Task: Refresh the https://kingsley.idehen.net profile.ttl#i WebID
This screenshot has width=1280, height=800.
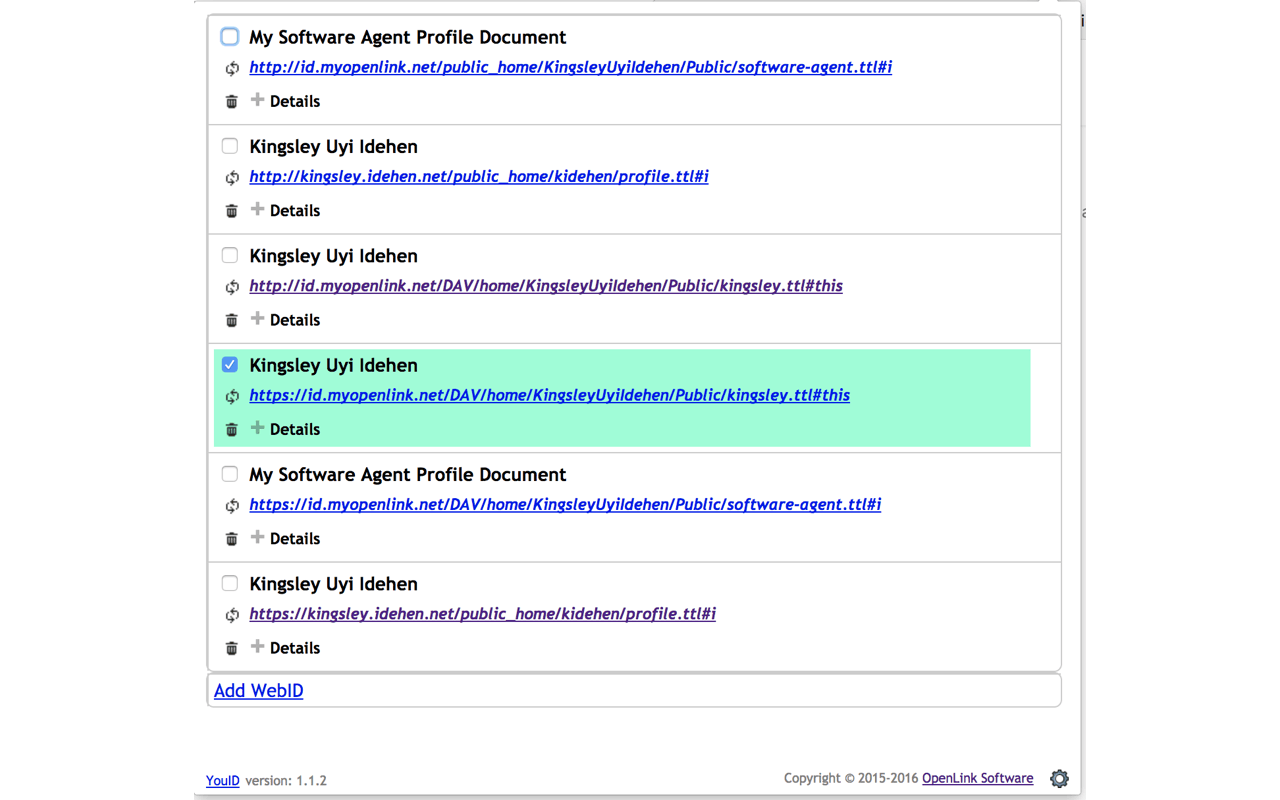Action: (232, 615)
